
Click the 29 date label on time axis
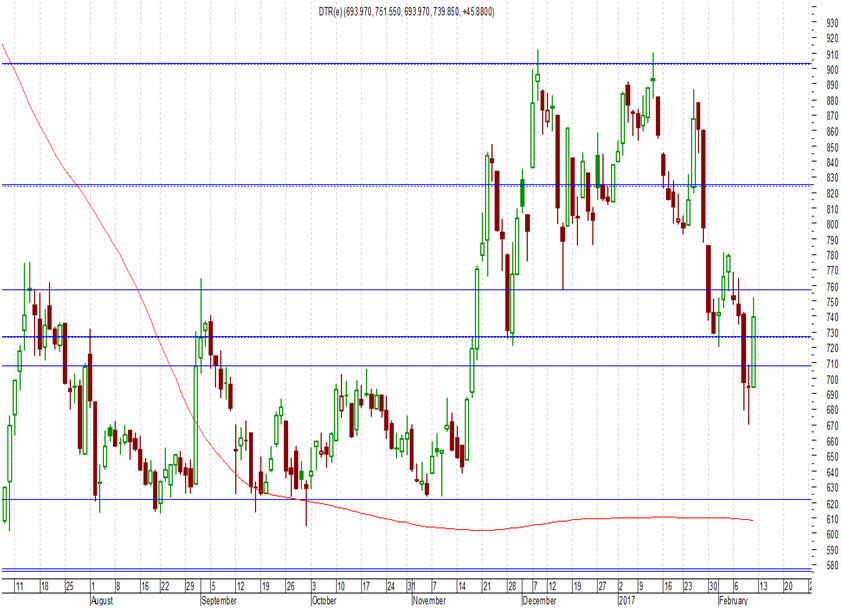[x=190, y=586]
